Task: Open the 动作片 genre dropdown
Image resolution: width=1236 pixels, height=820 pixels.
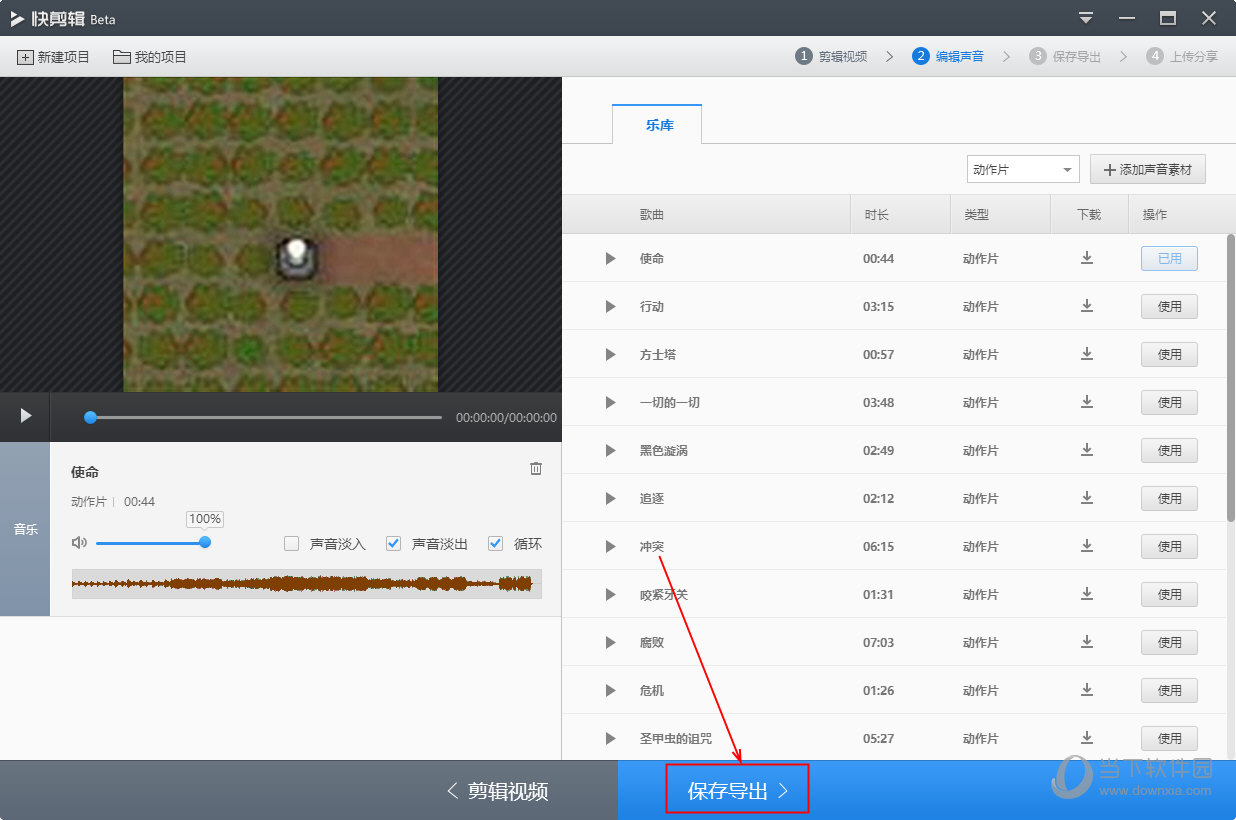Action: coord(1022,170)
